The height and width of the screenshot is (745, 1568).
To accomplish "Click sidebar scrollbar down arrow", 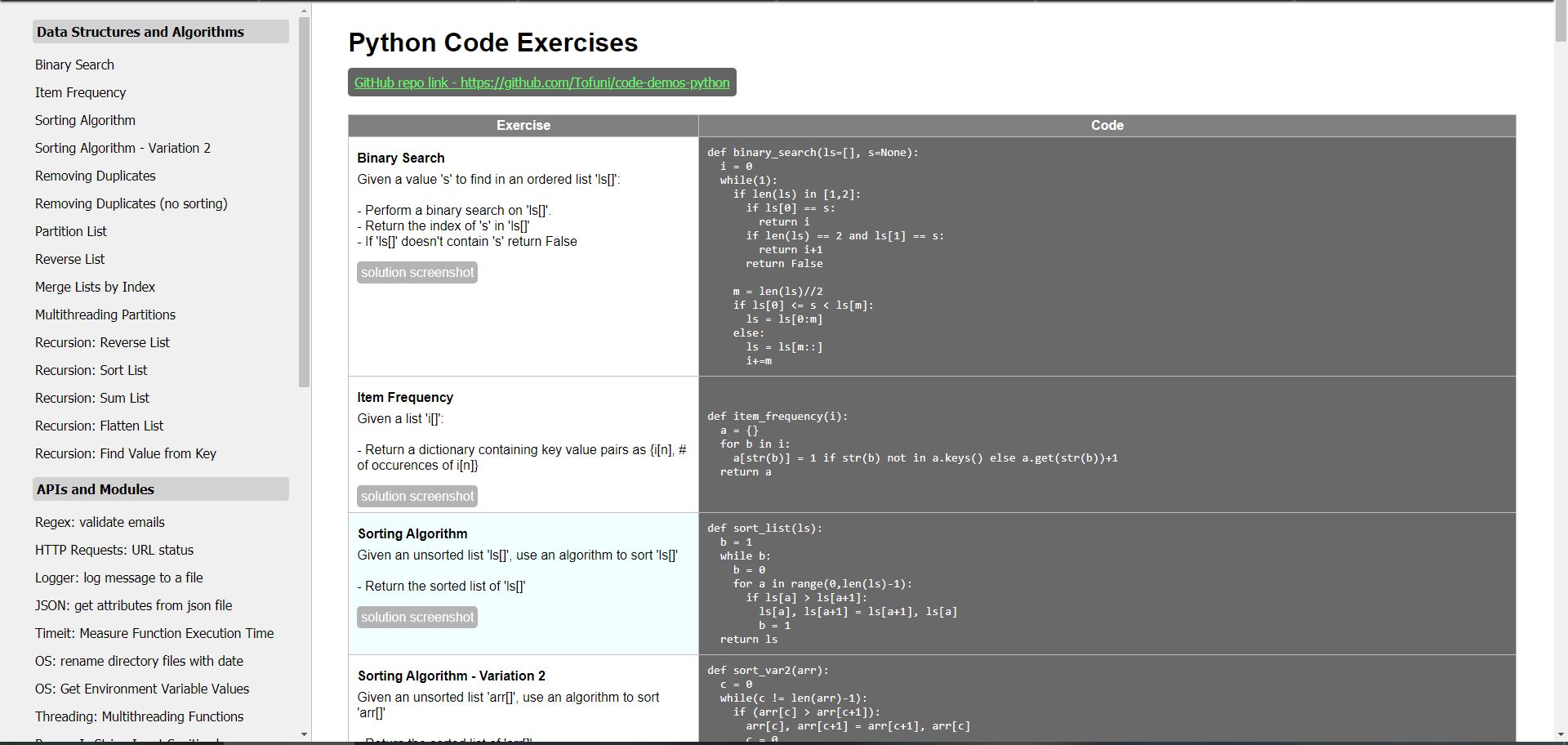I will [x=305, y=734].
